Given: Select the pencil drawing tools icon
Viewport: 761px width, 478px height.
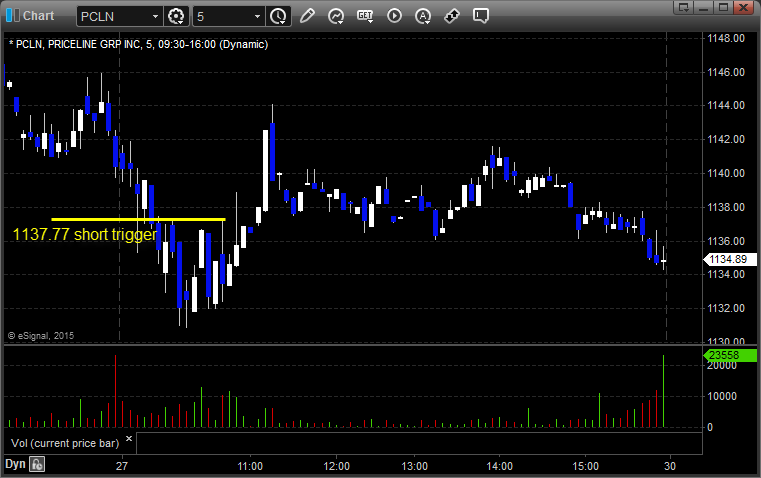Looking at the screenshot, I should click(x=307, y=16).
